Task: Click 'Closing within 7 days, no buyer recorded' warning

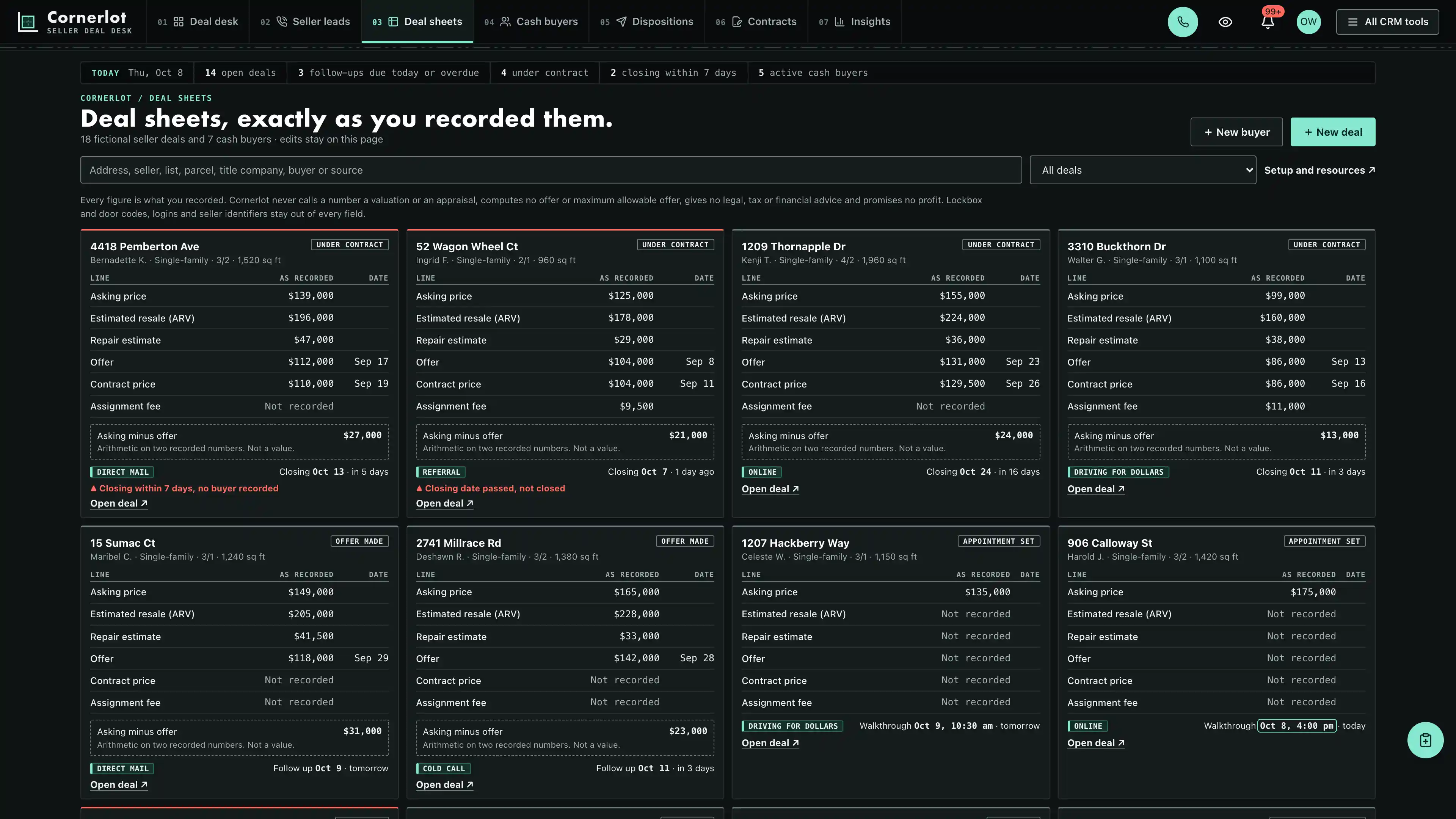Action: point(184,488)
